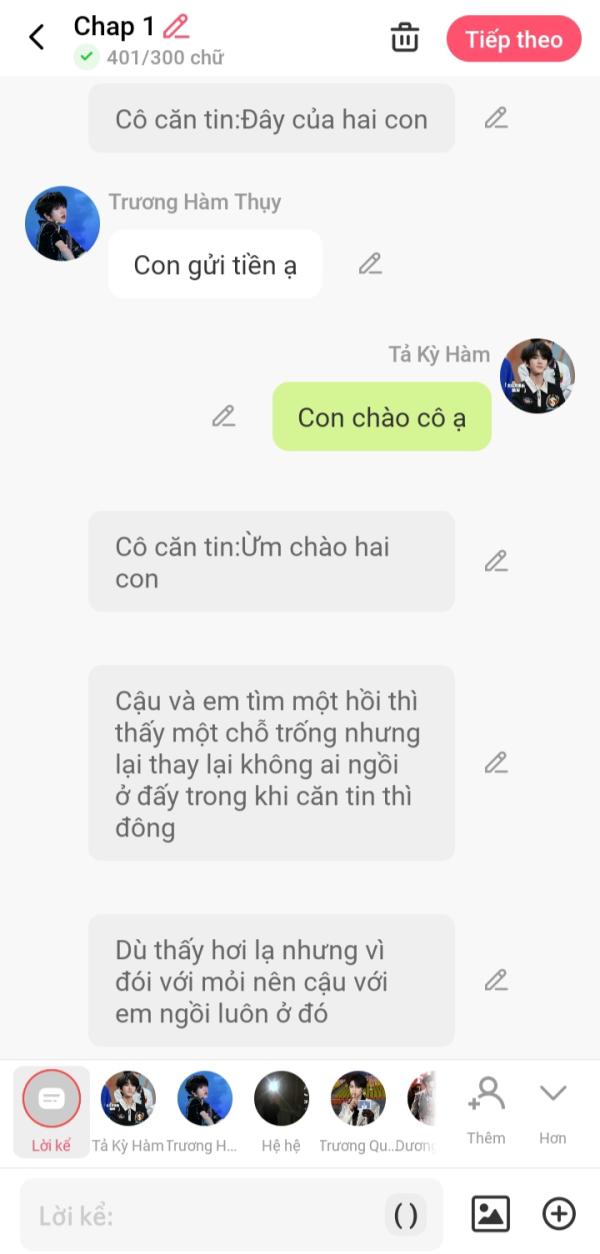Select the Lời kể narration mode
The image size is (600, 1254).
click(51, 1111)
